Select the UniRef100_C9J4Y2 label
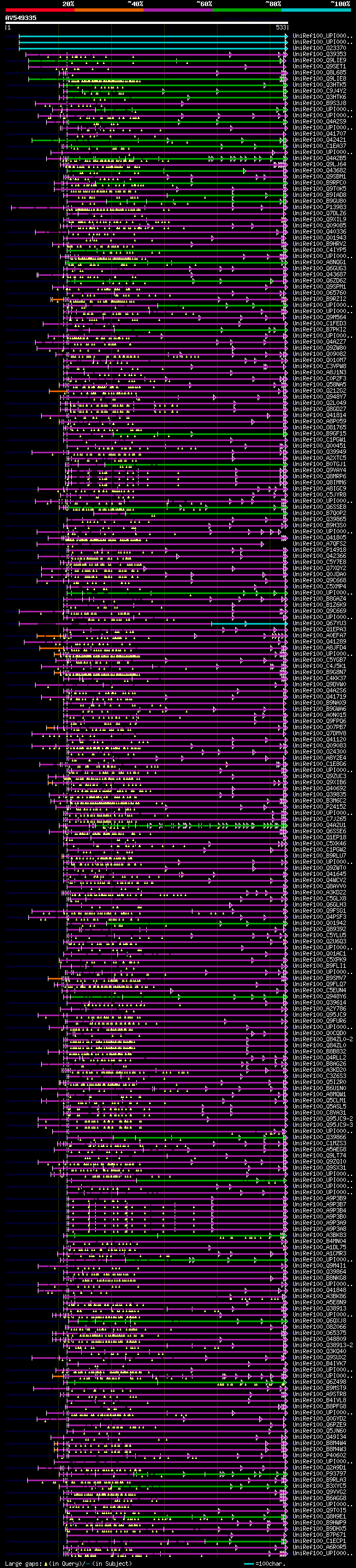 [x=319, y=91]
